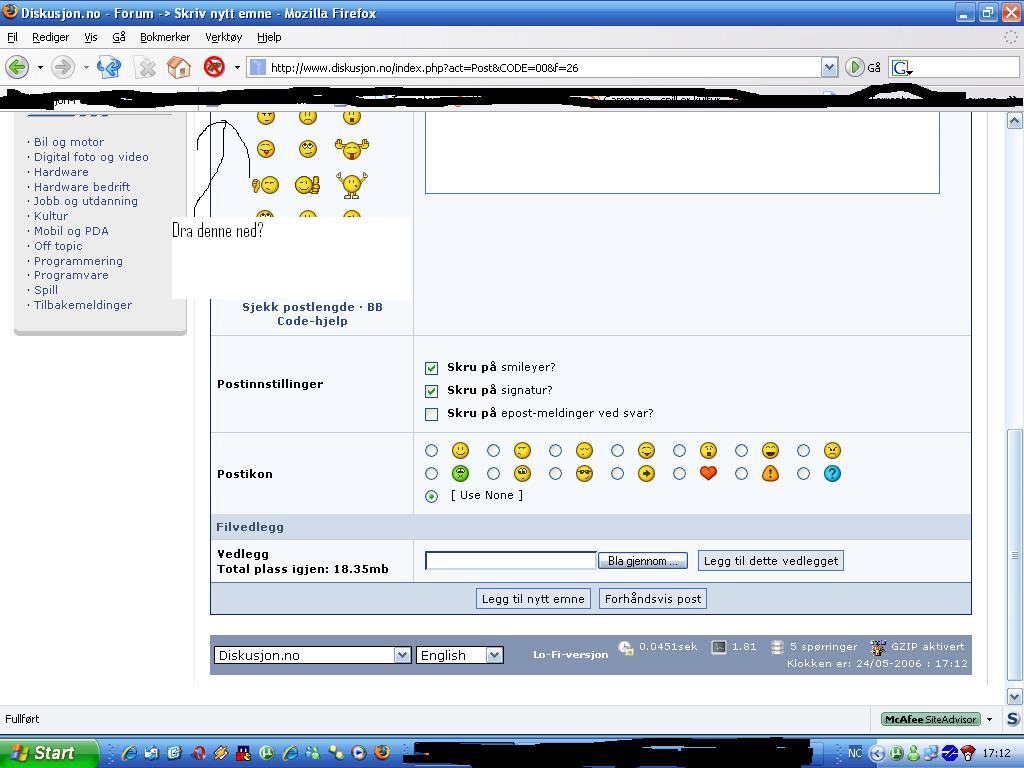Viewport: 1024px width, 768px height.
Task: Expand the address bar URL history dropdown
Action: (x=829, y=67)
